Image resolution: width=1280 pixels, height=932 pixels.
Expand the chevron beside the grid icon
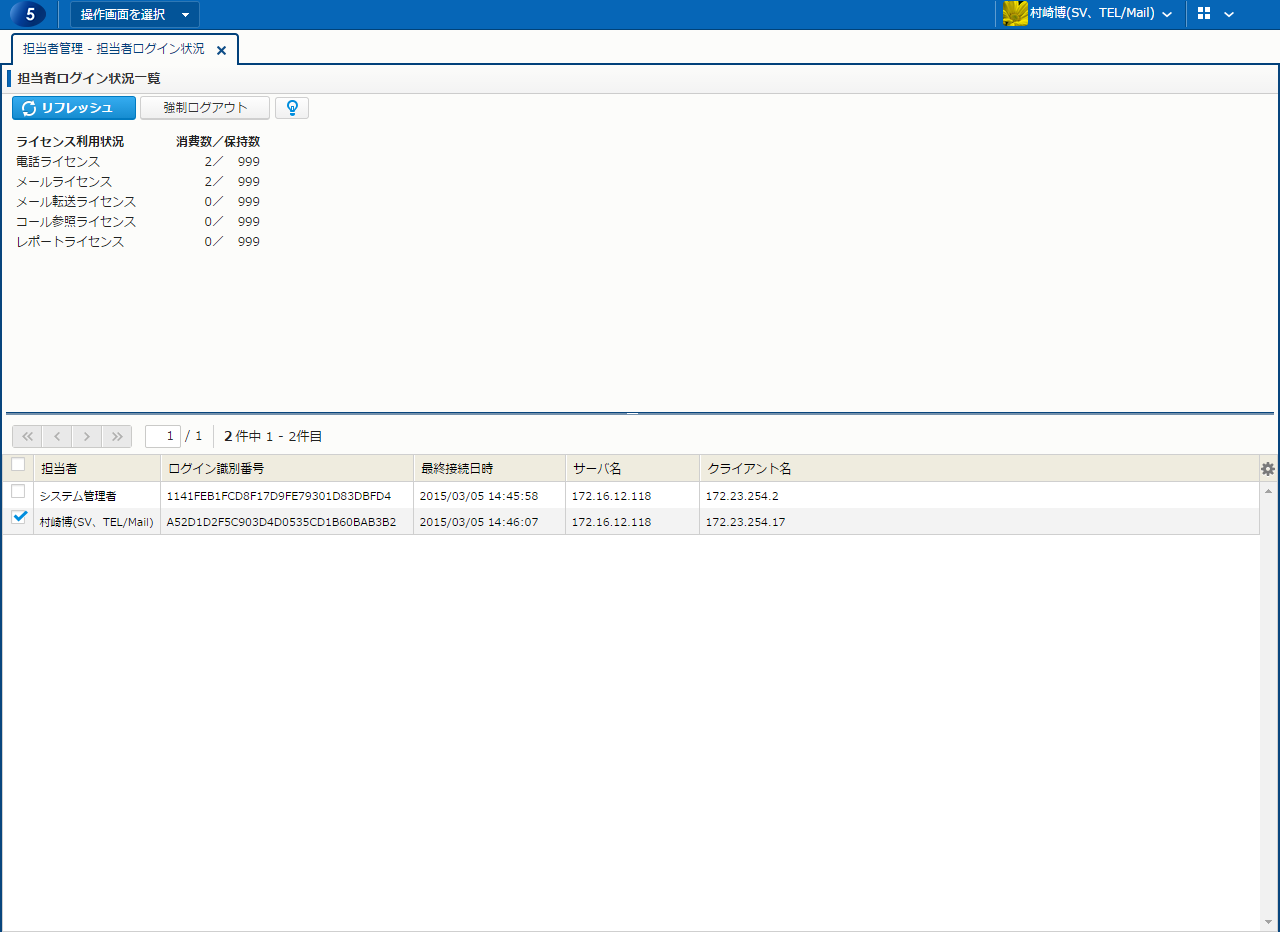pos(1229,14)
